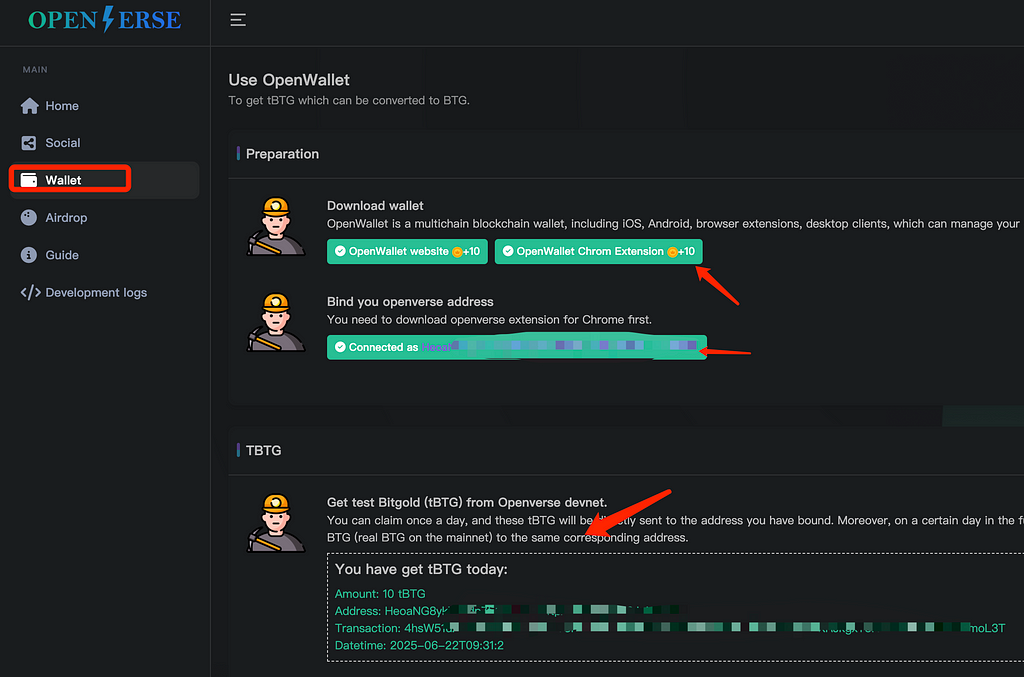
Task: Click the Connected as address button
Action: pyautogui.click(x=517, y=347)
